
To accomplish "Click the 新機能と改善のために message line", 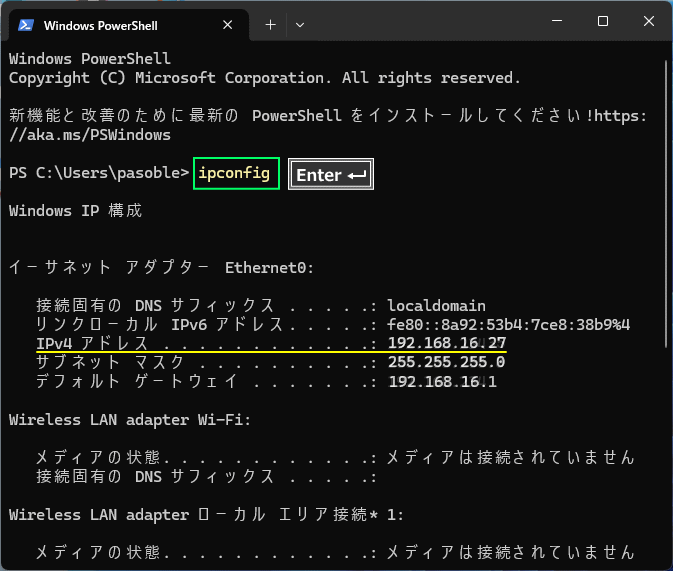I will [x=328, y=115].
